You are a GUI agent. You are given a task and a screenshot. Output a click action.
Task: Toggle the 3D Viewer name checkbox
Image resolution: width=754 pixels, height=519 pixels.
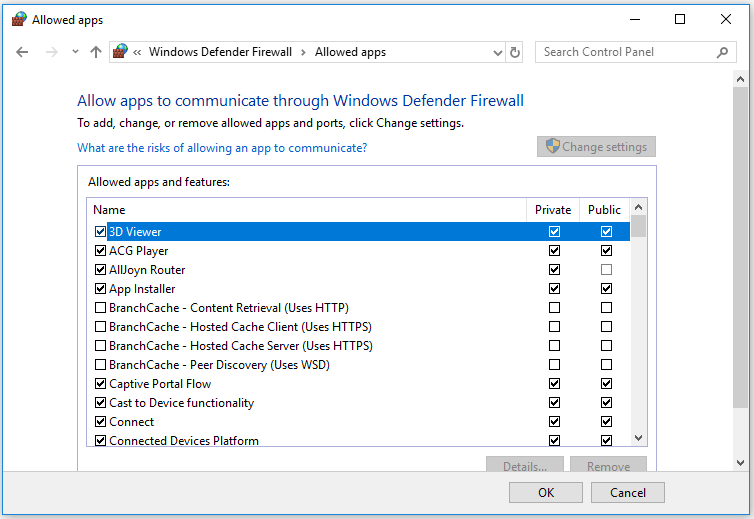(100, 231)
